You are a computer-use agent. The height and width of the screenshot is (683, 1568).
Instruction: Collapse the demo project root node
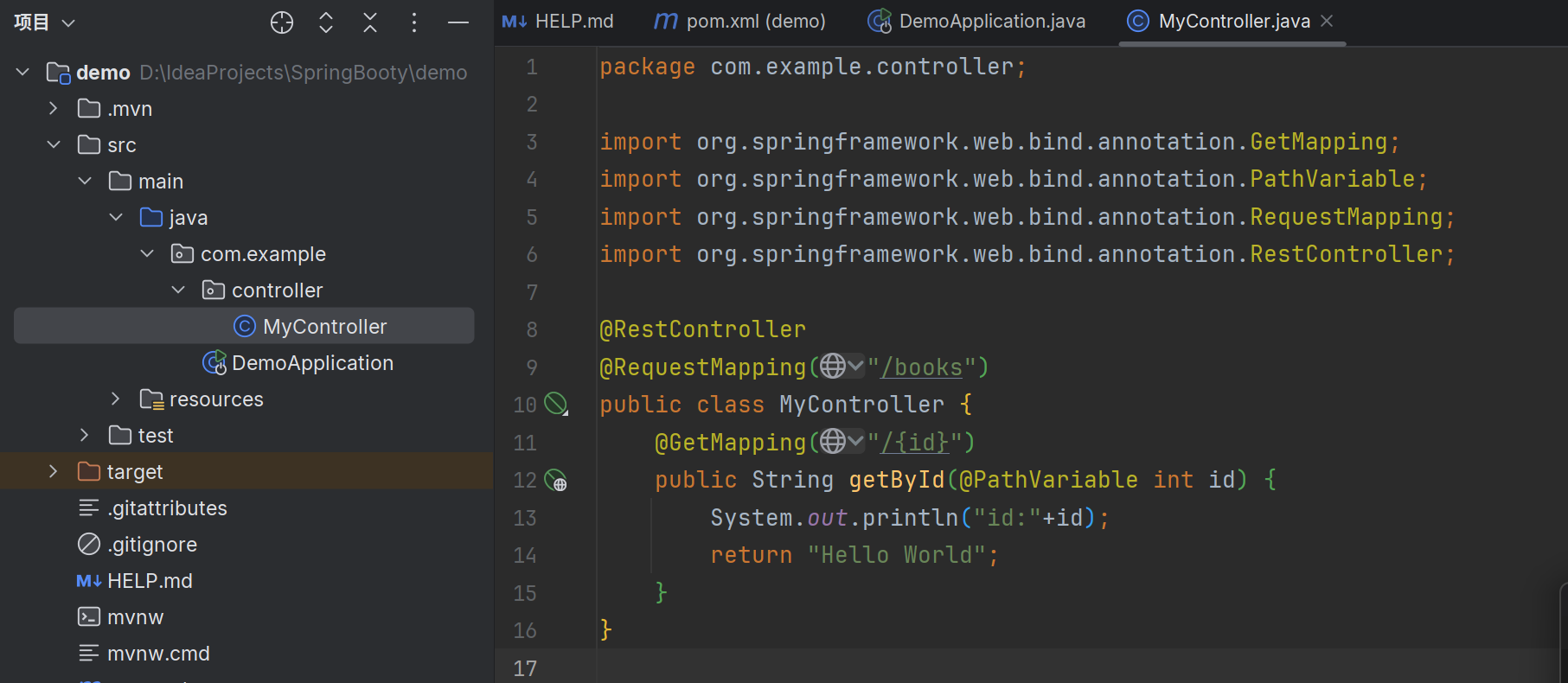(x=23, y=72)
